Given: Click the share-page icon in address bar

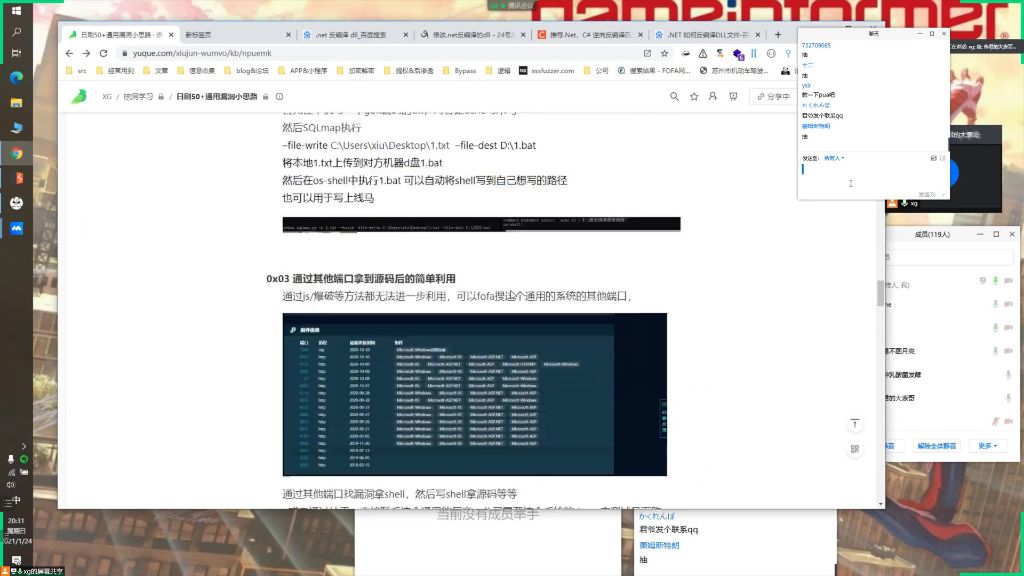Looking at the screenshot, I should [647, 54].
